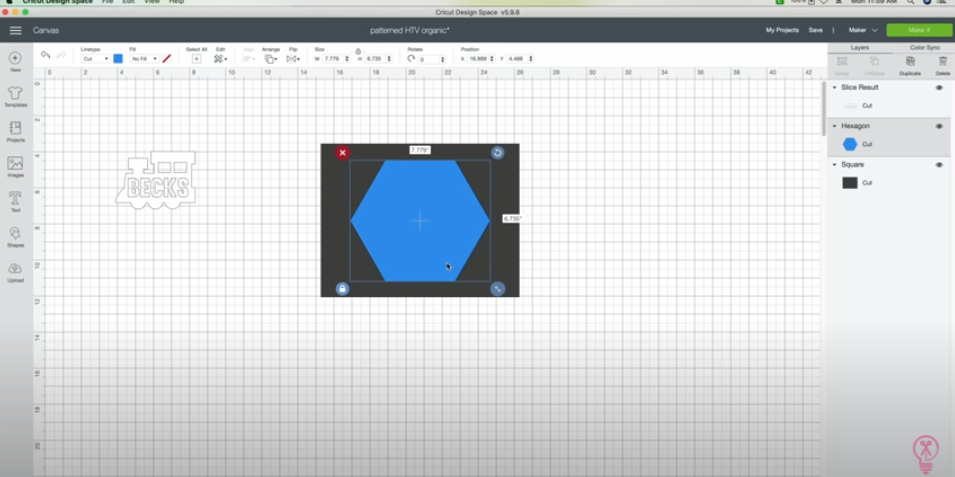Open the Linetype Cut dropdown
This screenshot has width=955, height=477.
pyautogui.click(x=96, y=59)
